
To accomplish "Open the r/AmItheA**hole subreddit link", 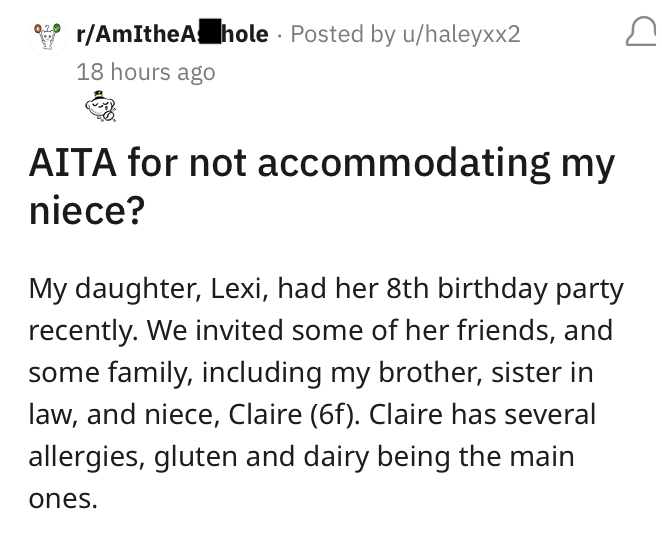I will (x=172, y=34).
